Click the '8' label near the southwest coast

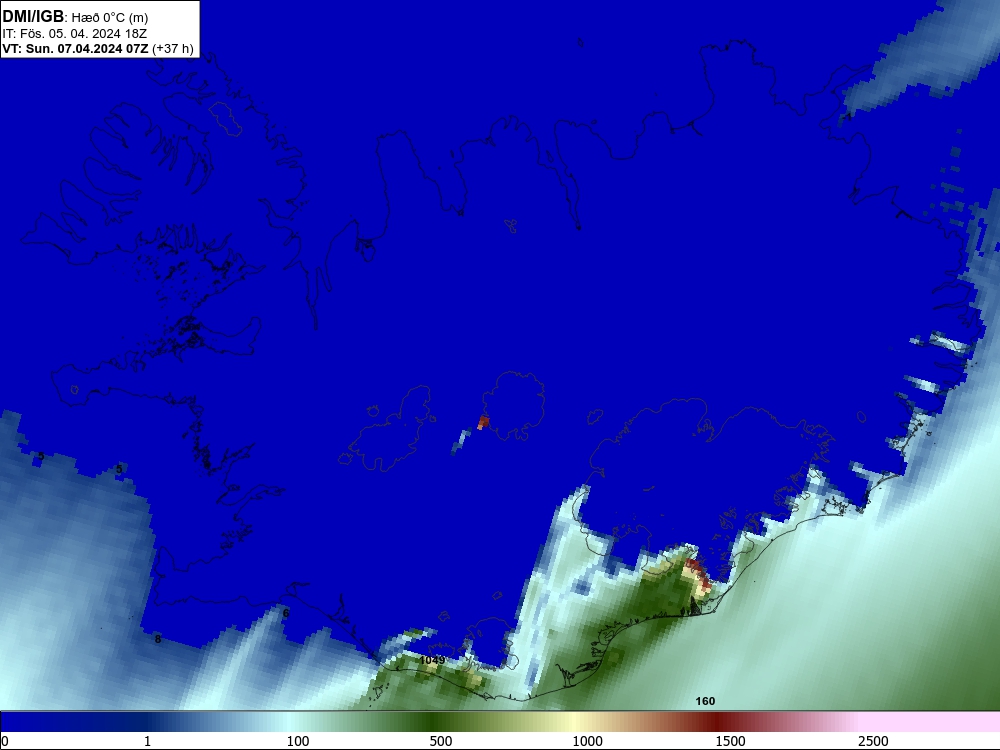point(158,639)
